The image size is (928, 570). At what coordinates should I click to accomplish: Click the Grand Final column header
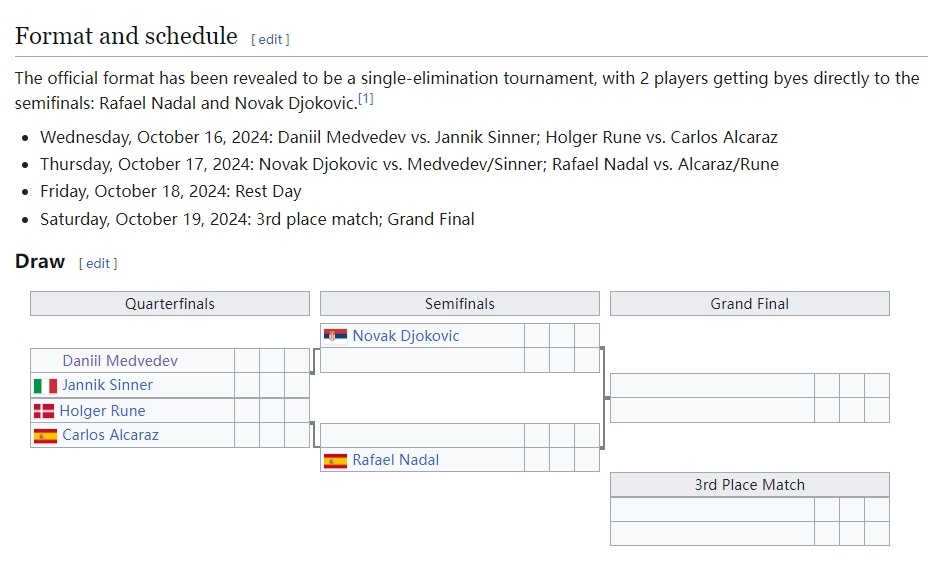click(x=750, y=304)
